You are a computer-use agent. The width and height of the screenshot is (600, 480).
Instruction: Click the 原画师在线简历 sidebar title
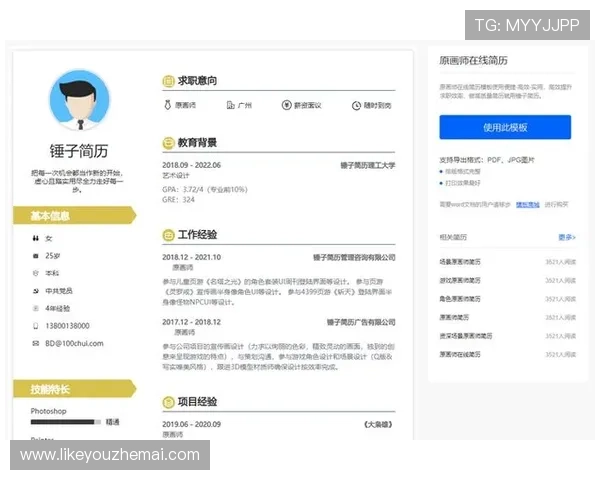473,60
